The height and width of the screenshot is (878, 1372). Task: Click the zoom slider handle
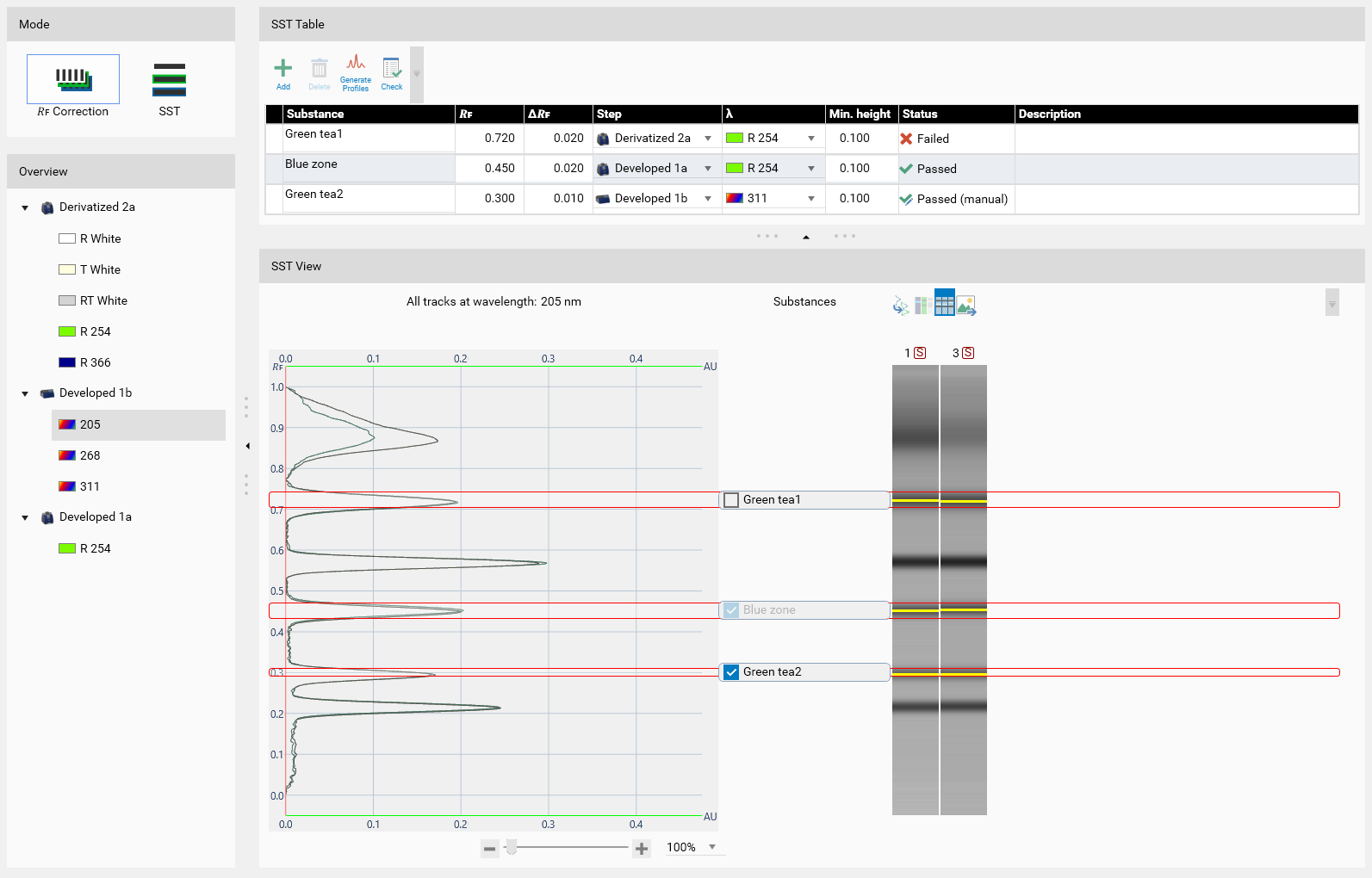tap(512, 848)
